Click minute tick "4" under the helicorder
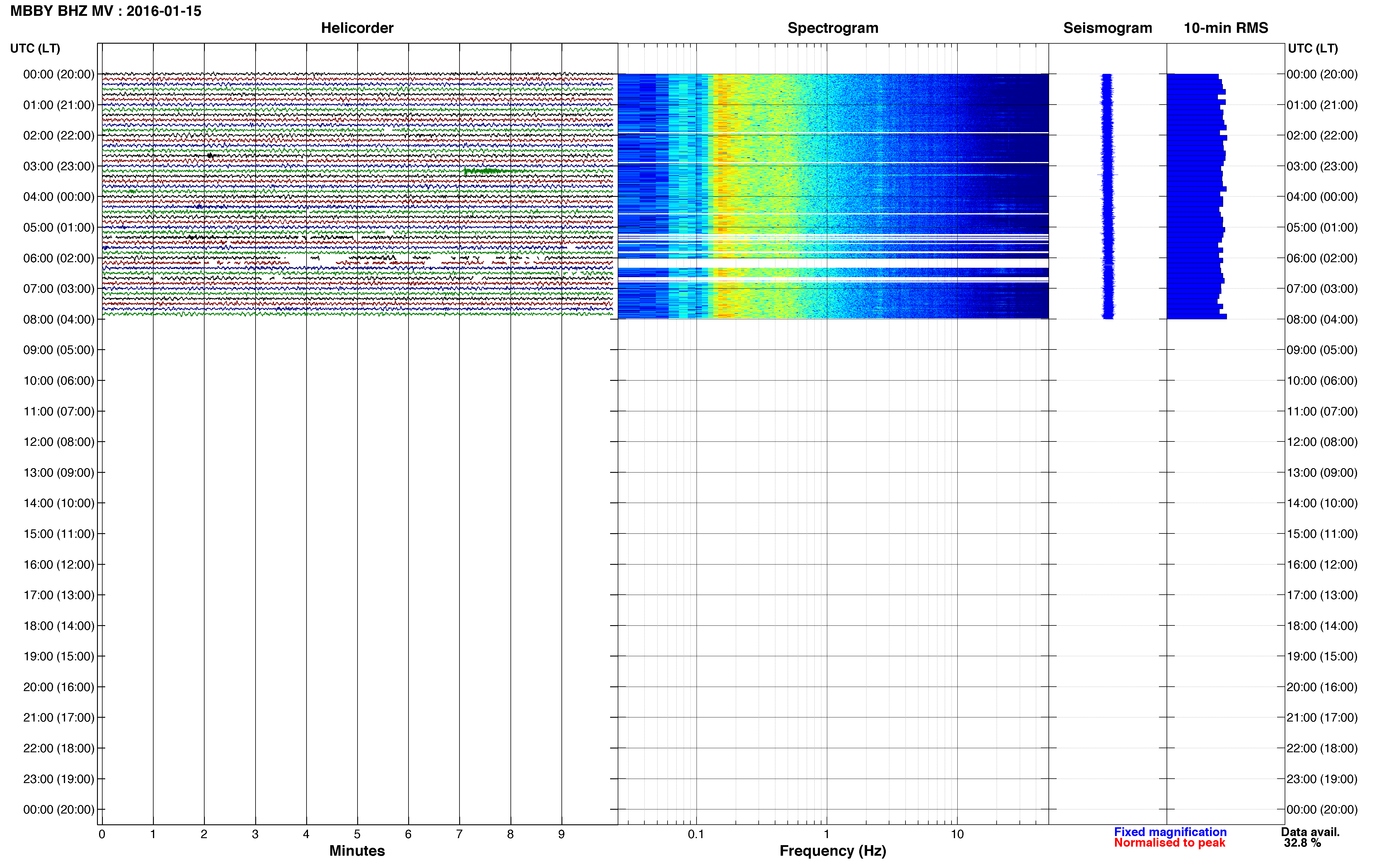 tap(306, 834)
